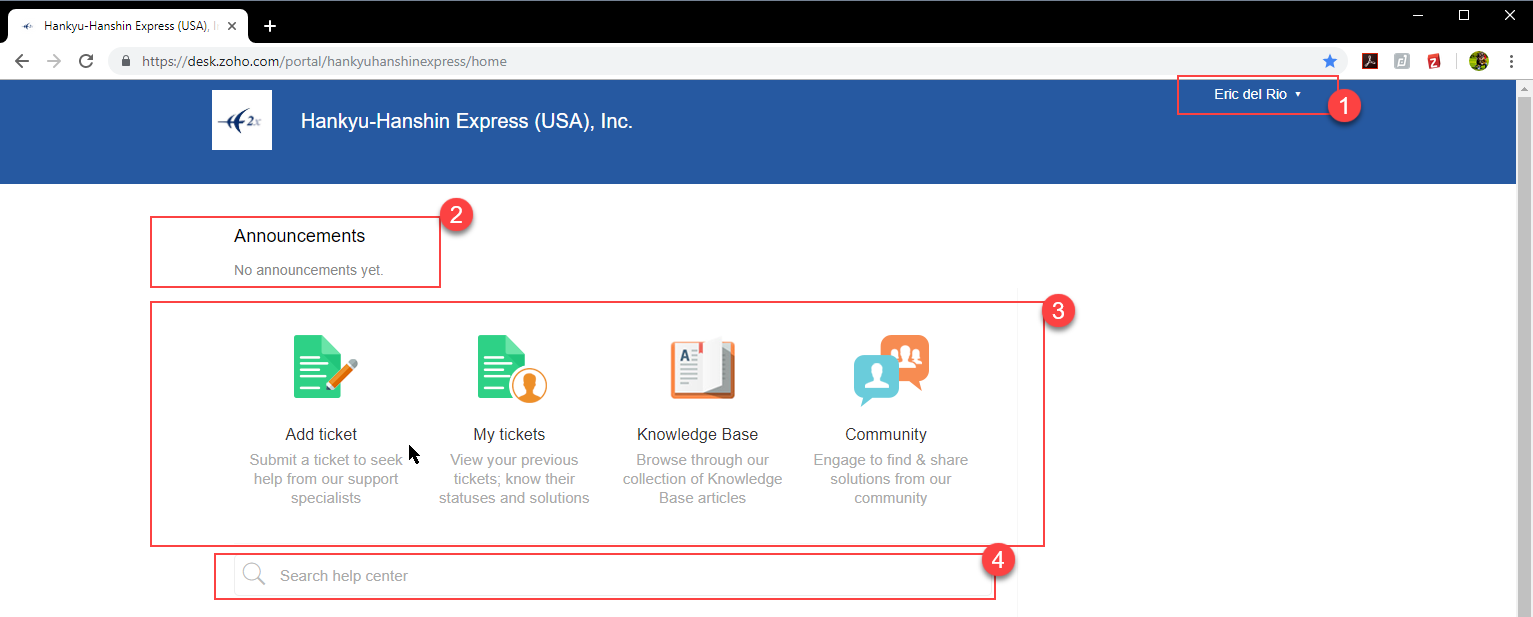
Task: Click 'Engage to find & share' description
Action: [891, 479]
